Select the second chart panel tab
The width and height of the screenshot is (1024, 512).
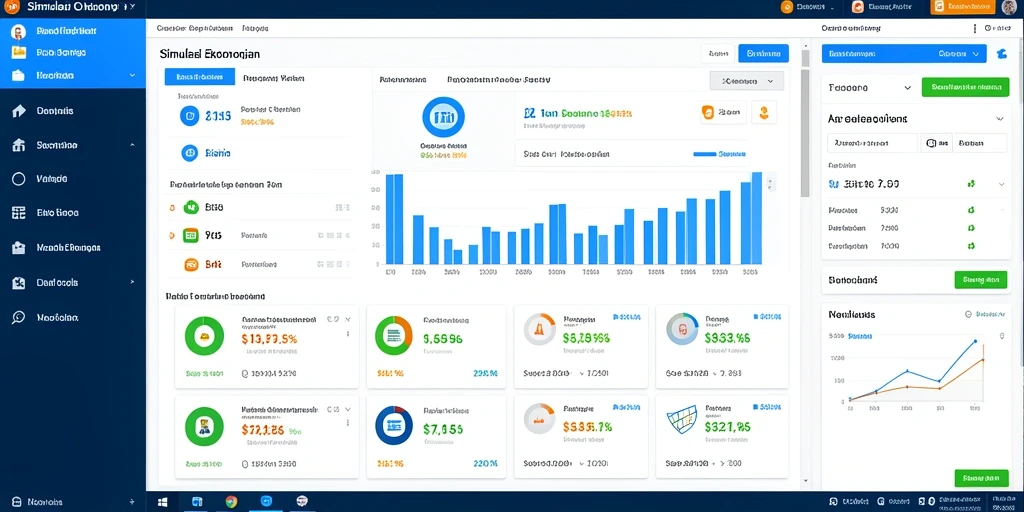tap(498, 80)
